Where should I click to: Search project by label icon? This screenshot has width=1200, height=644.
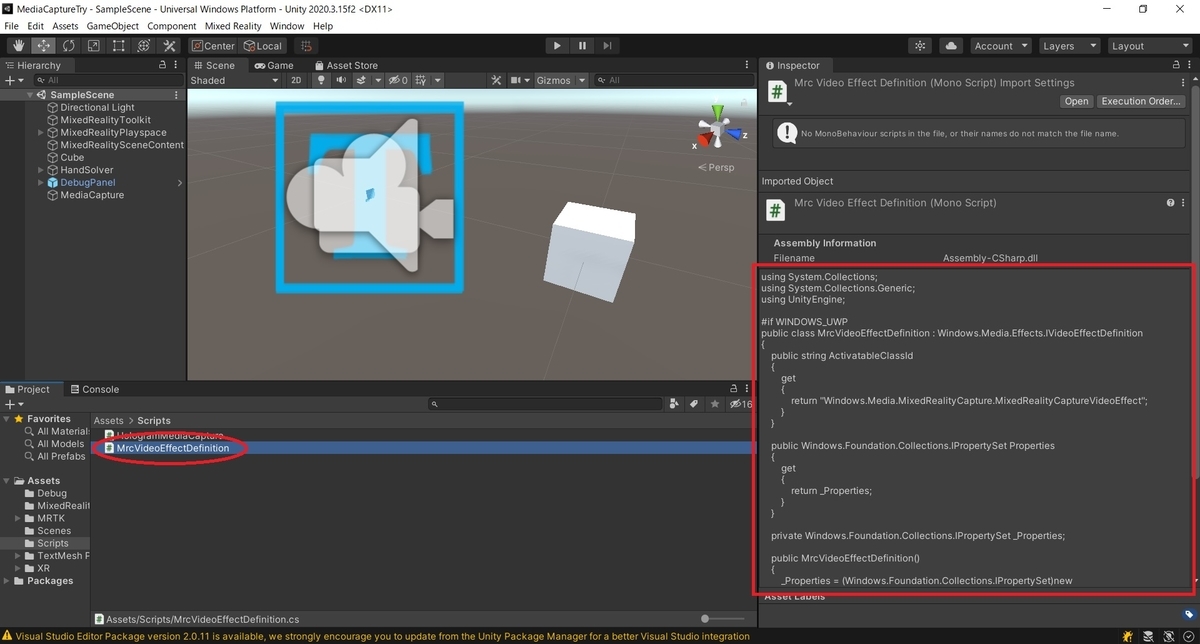(693, 404)
